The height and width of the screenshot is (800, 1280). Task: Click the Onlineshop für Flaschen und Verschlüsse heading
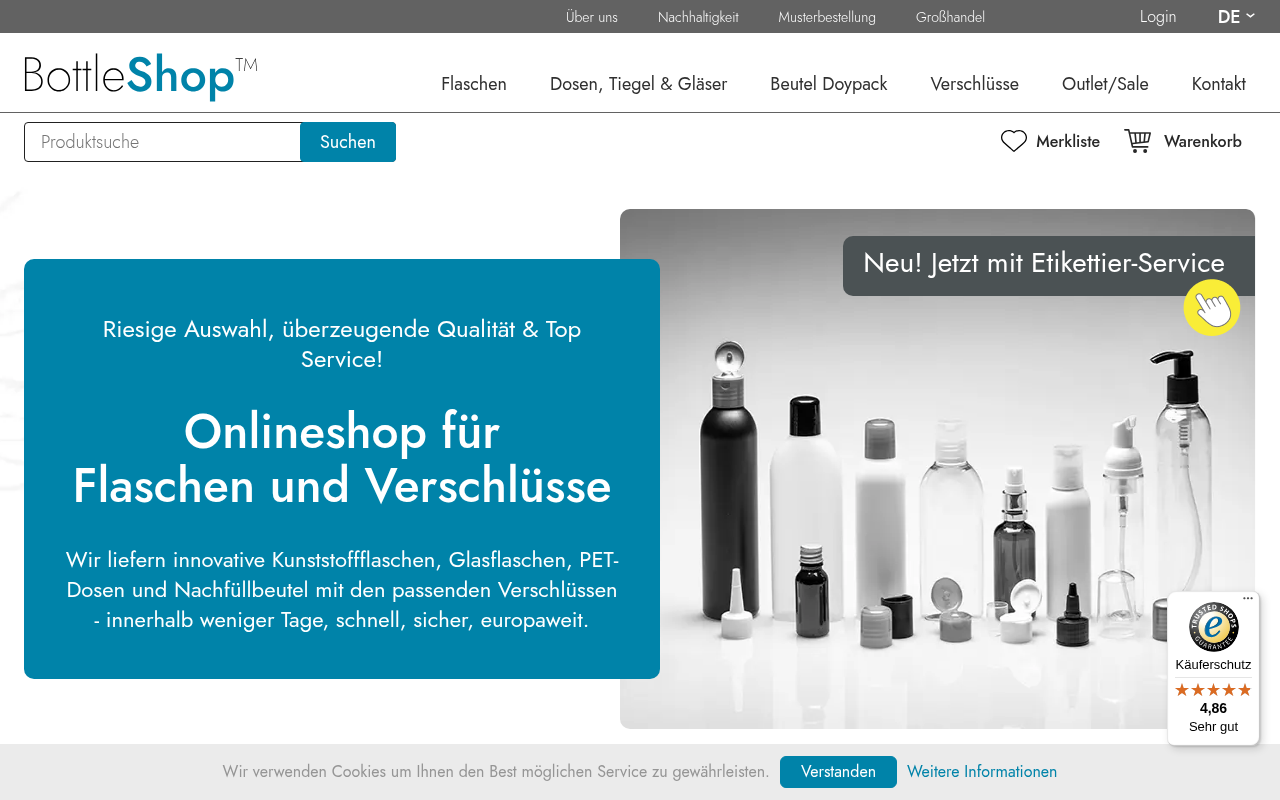point(342,459)
